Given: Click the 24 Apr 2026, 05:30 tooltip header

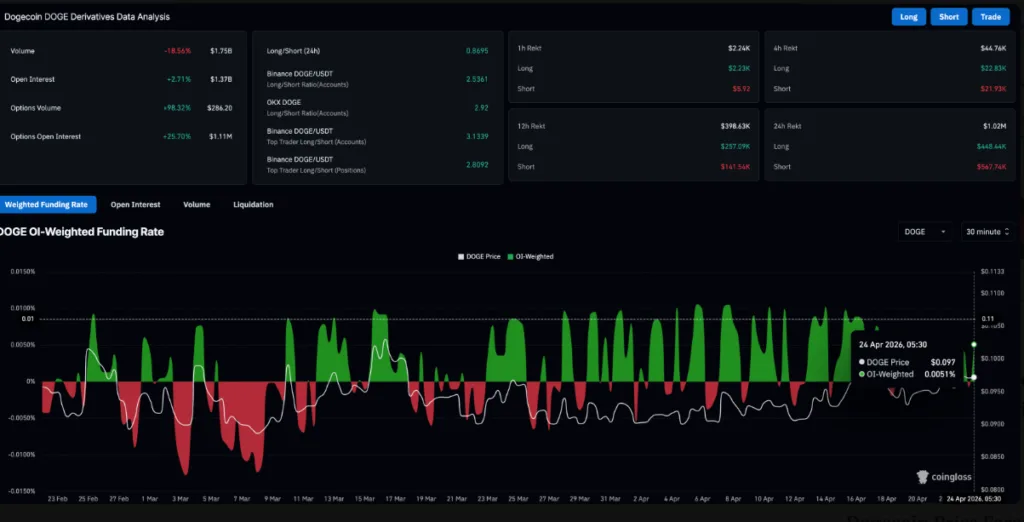Looking at the screenshot, I should click(893, 345).
